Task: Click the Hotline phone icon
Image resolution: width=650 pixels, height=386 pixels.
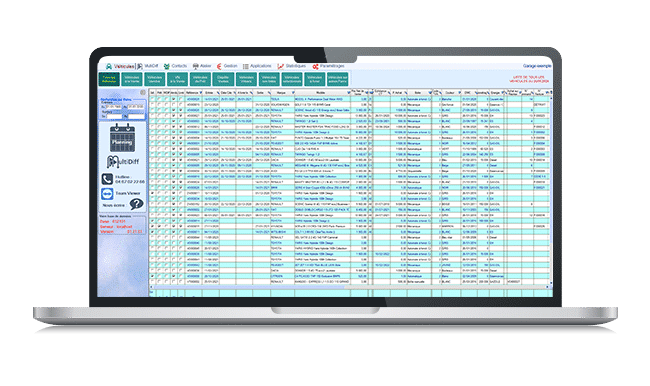Action: point(107,179)
